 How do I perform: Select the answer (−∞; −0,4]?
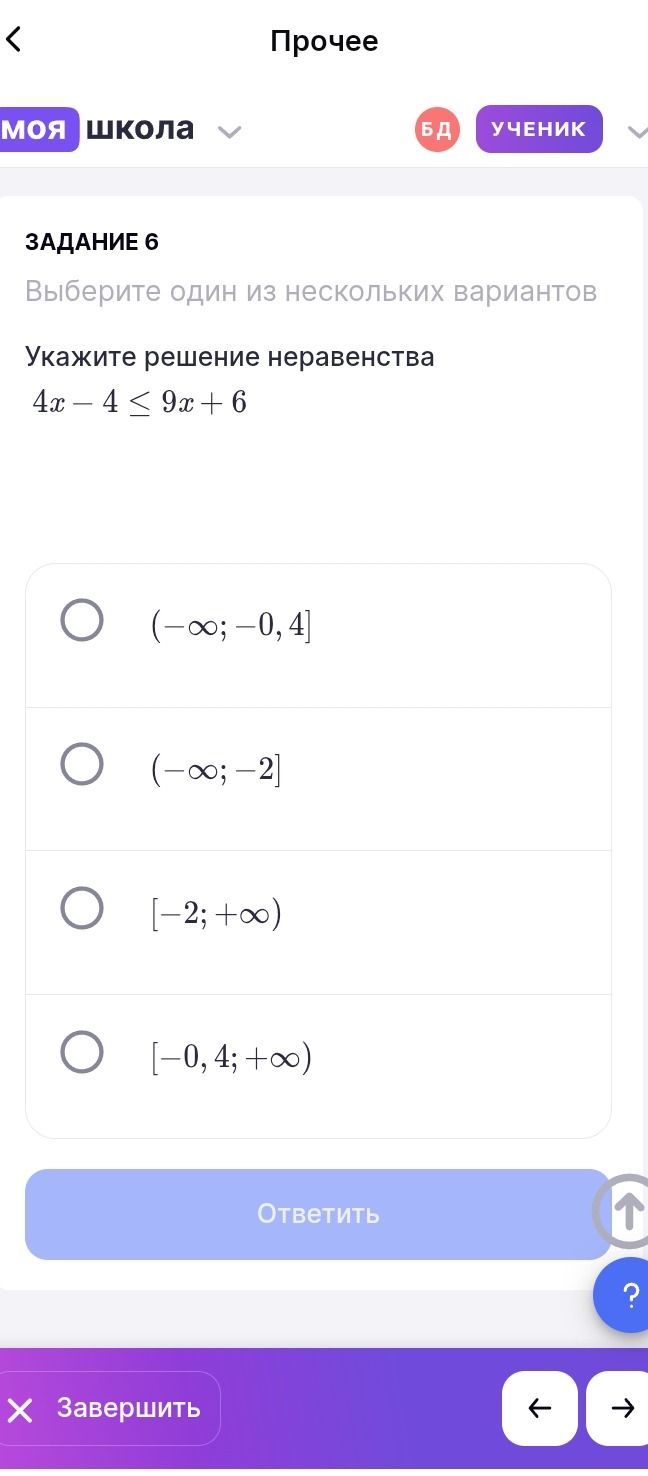318,636
